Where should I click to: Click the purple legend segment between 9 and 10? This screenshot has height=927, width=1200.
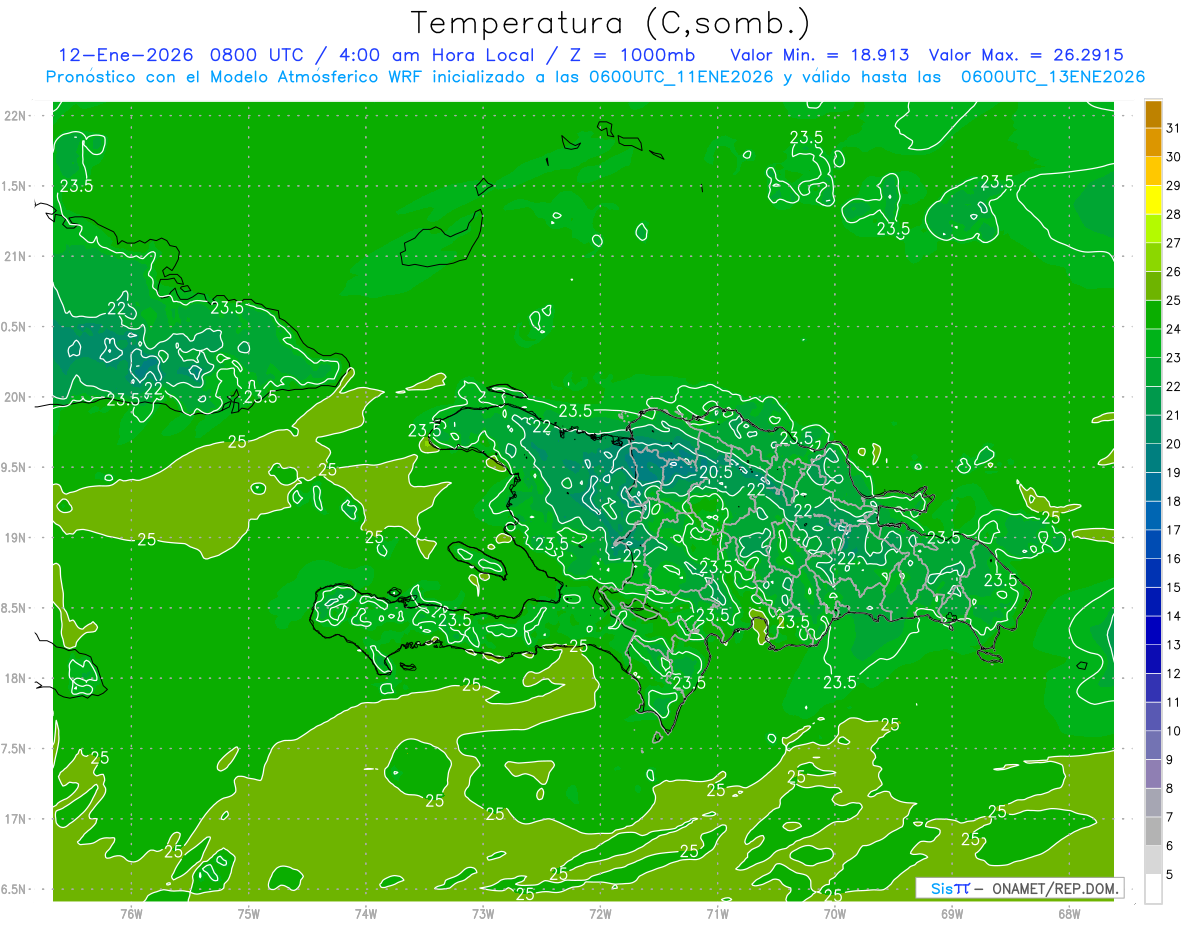[x=1153, y=745]
